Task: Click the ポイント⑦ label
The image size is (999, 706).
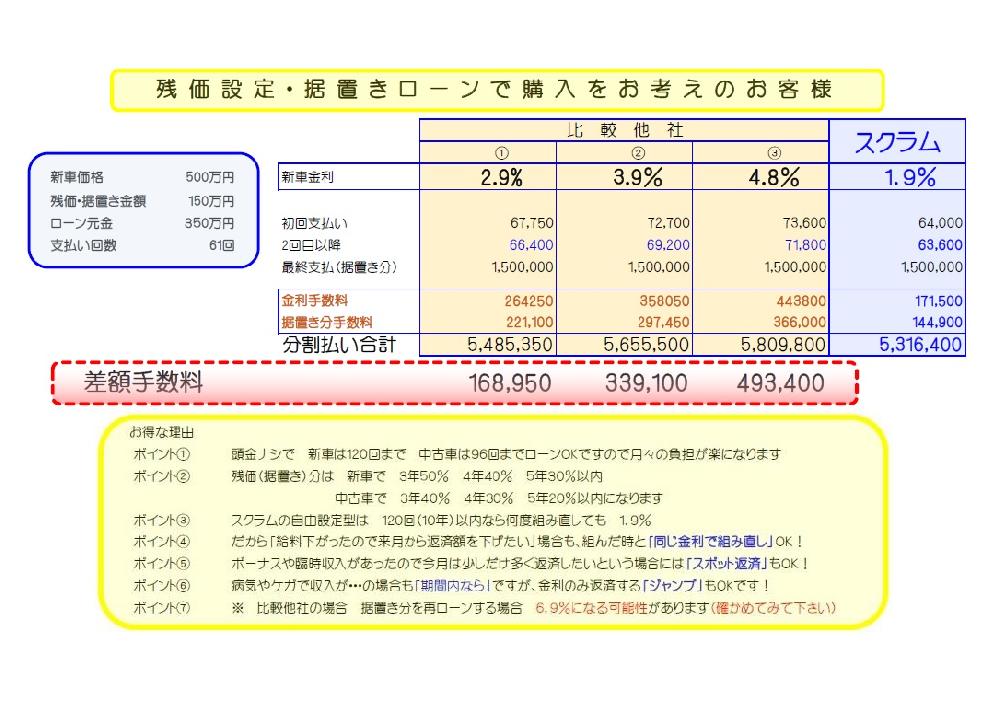Action: (161, 608)
